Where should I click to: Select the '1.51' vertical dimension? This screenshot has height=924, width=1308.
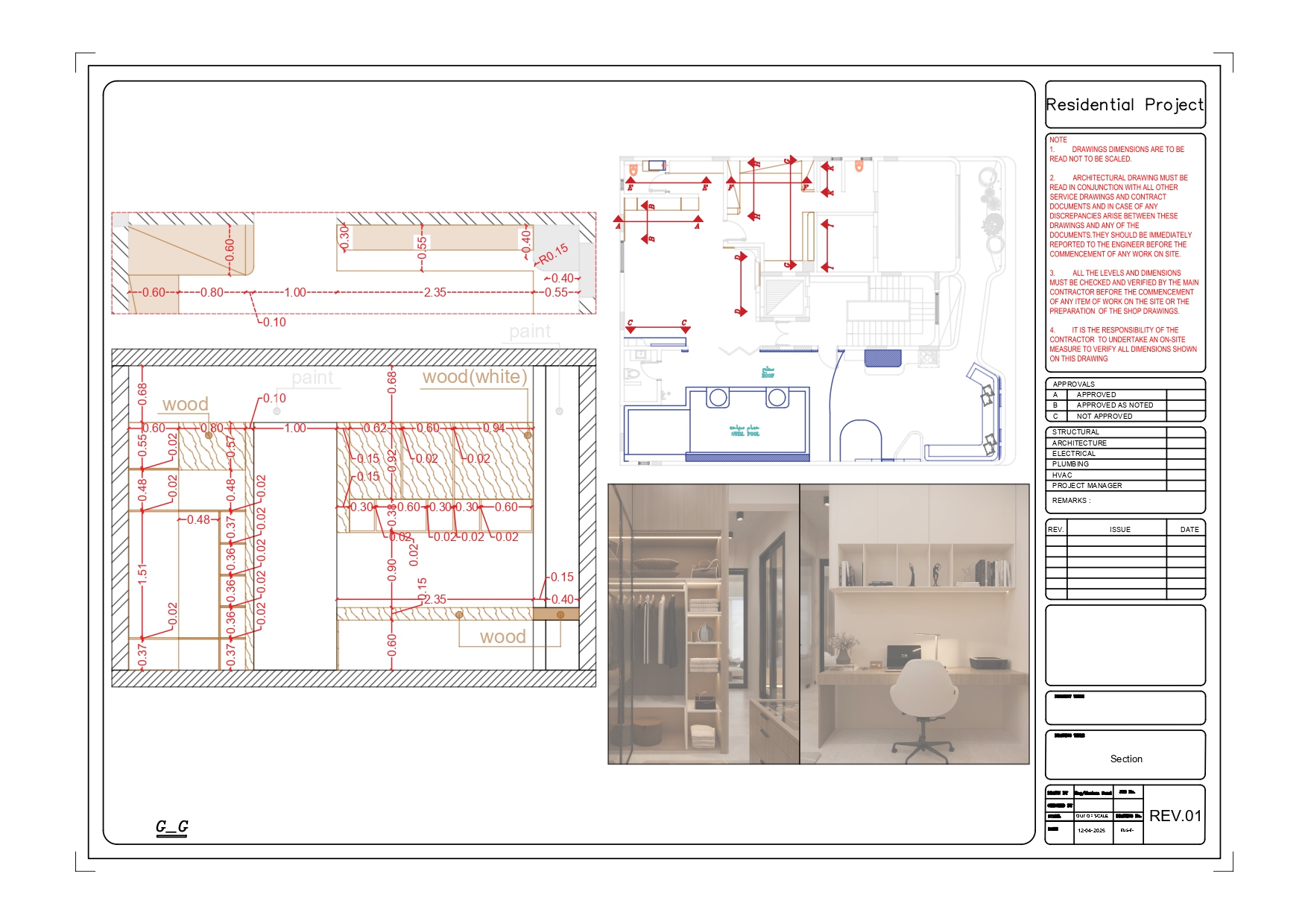coord(142,574)
